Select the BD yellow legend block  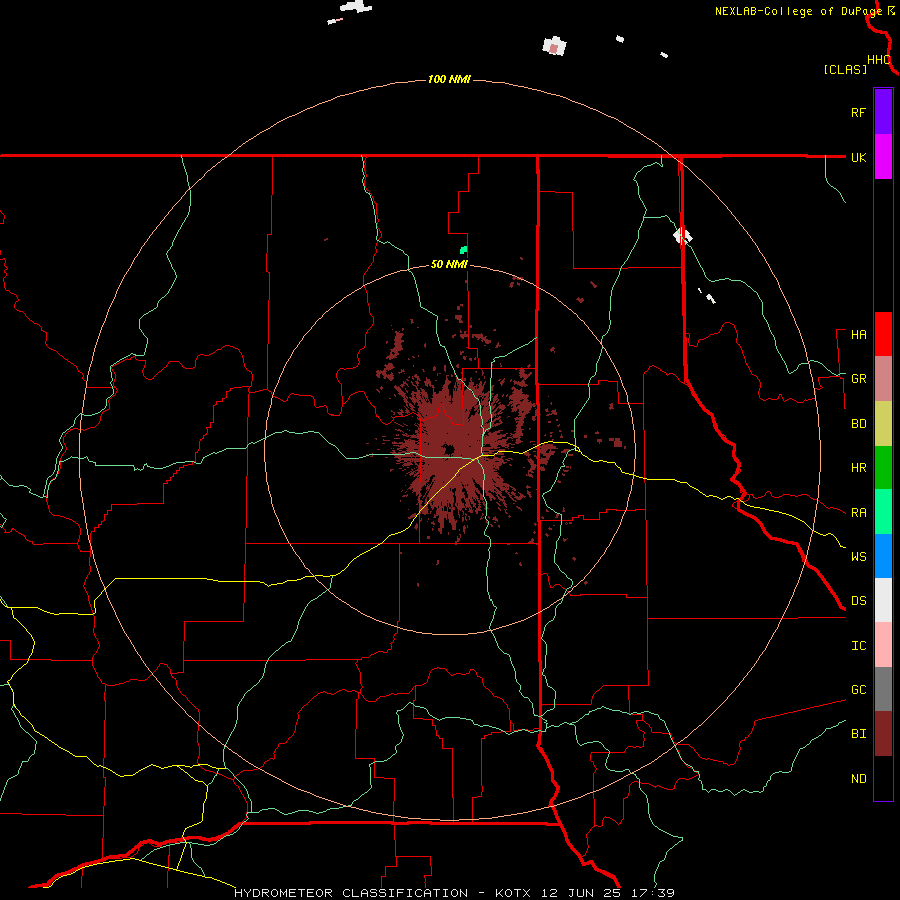point(883,423)
